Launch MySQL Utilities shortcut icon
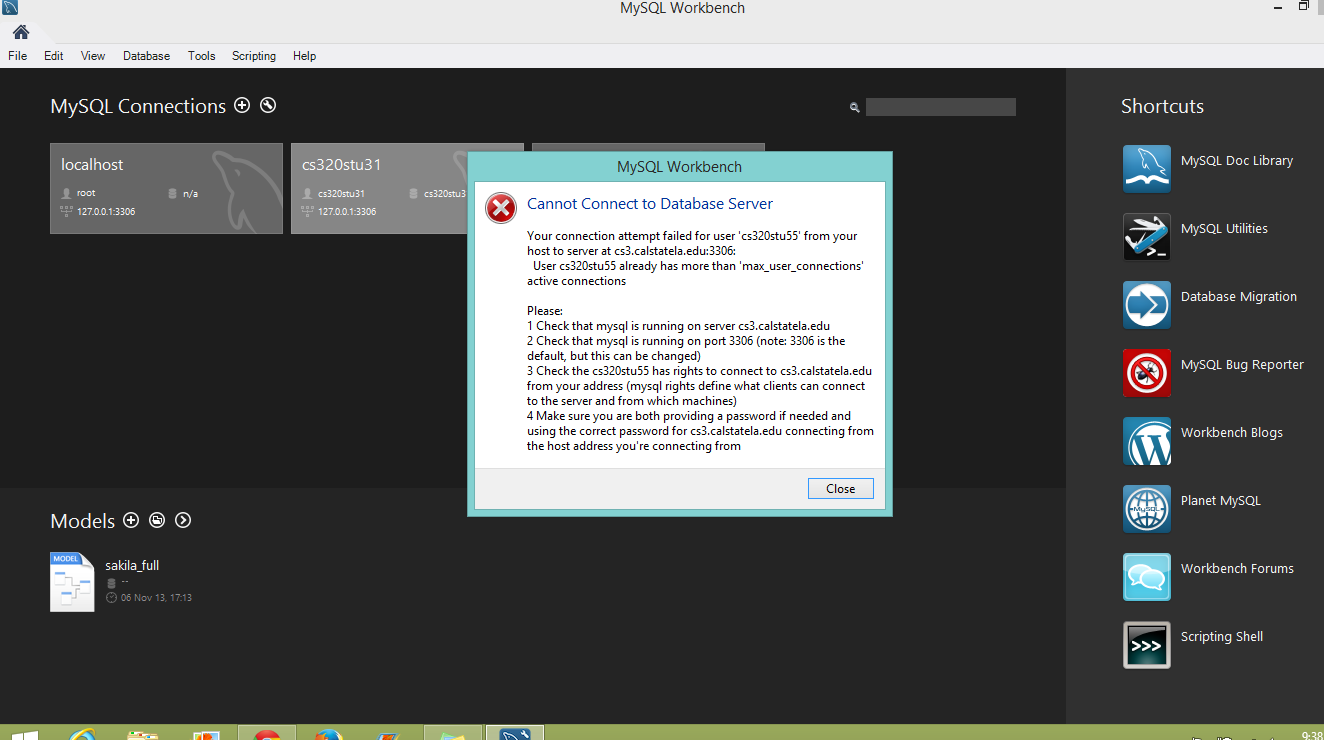This screenshot has height=740, width=1324. point(1146,237)
